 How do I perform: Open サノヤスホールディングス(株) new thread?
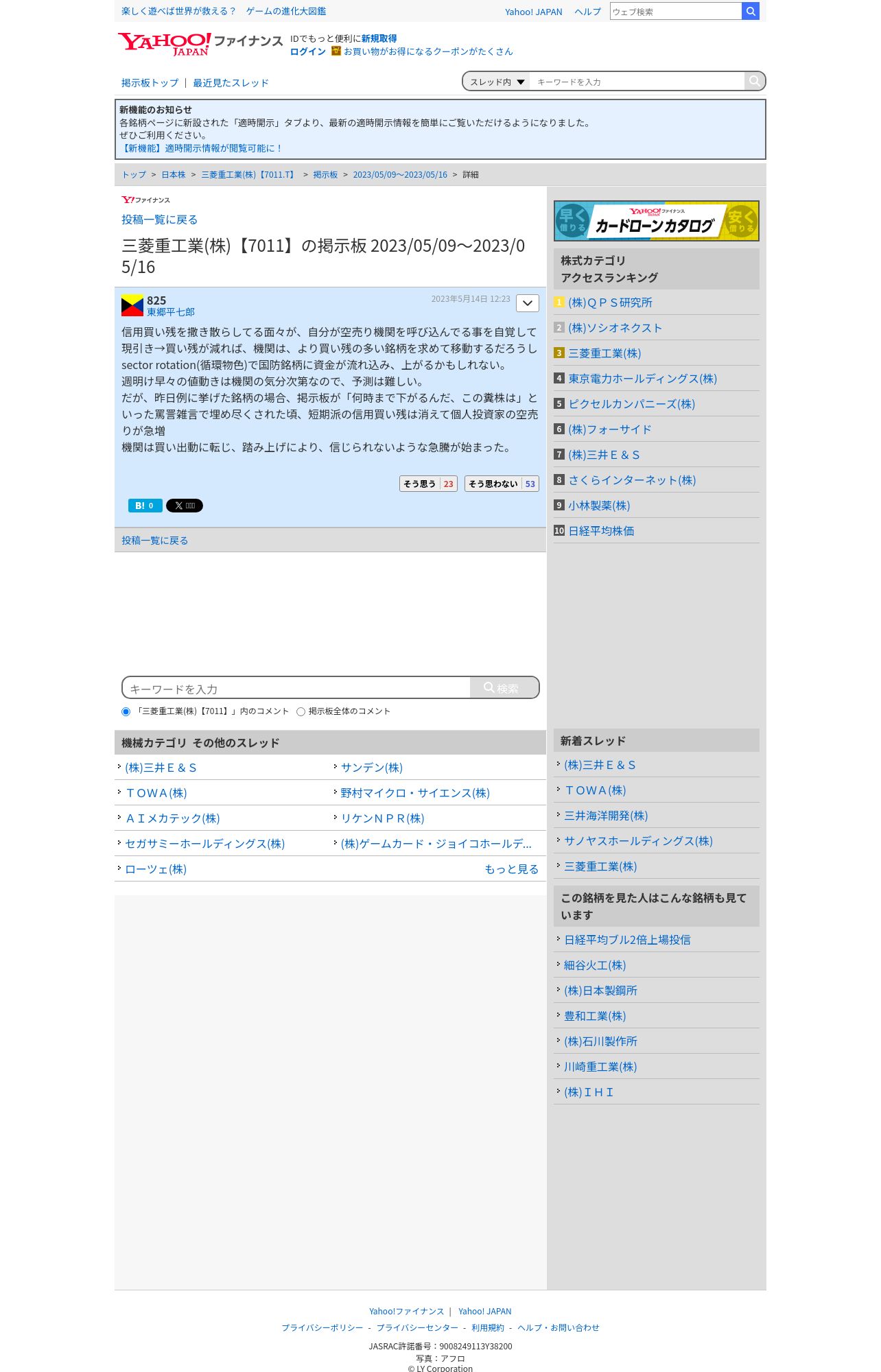pos(638,841)
